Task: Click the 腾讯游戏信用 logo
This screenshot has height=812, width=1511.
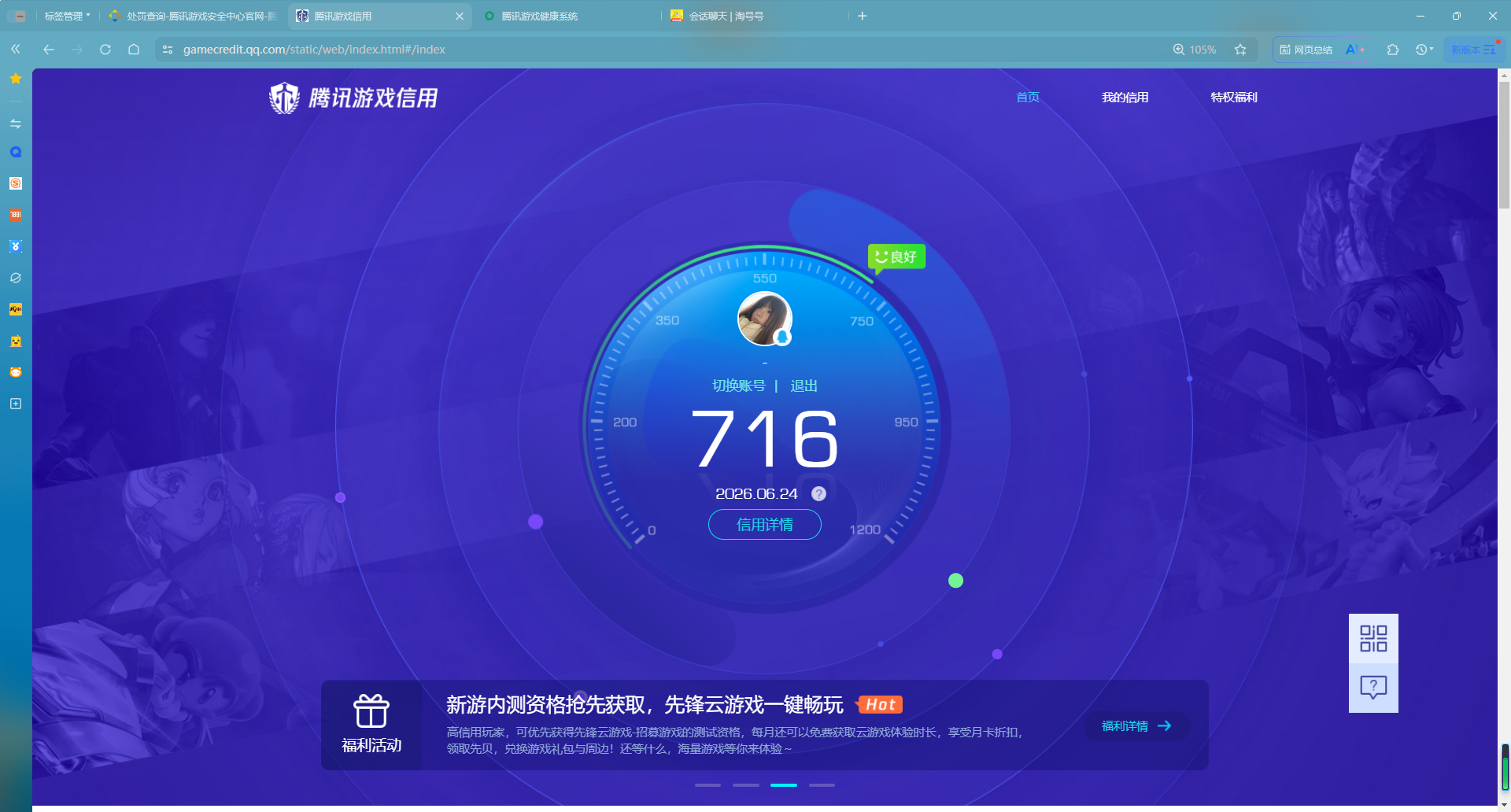Action: tap(353, 98)
